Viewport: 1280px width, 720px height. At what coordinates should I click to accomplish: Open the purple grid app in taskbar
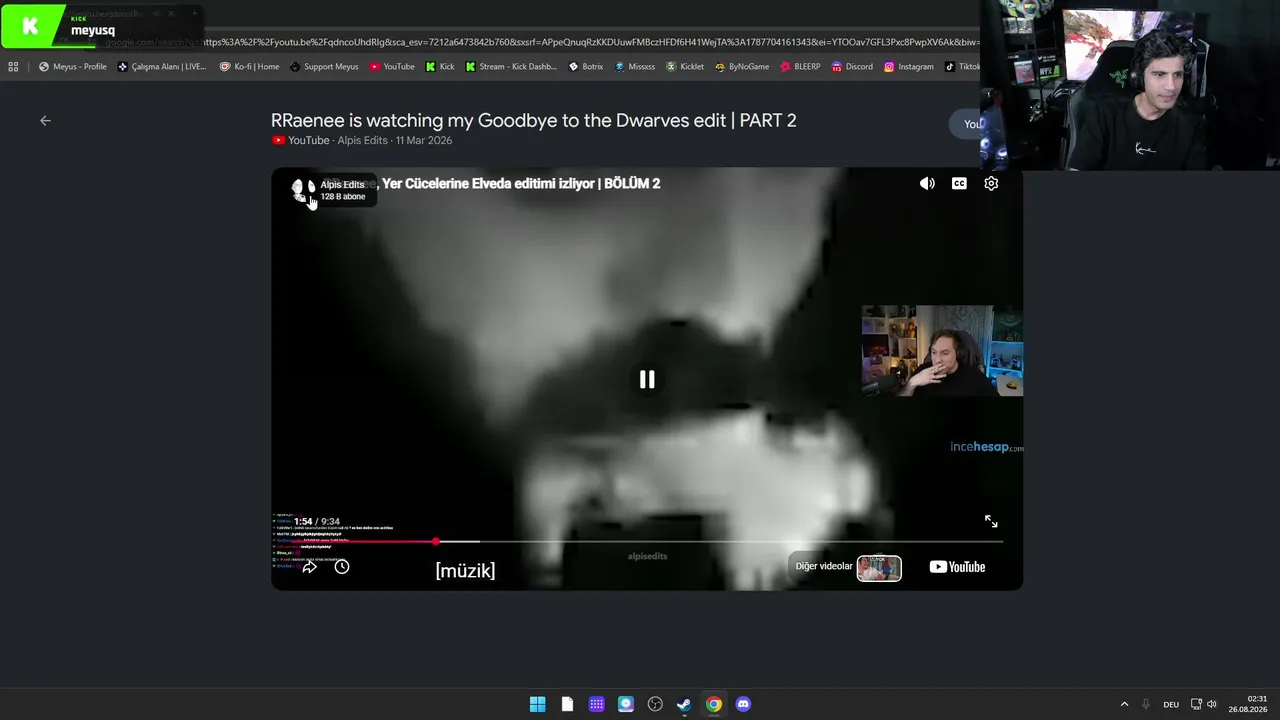coord(597,704)
